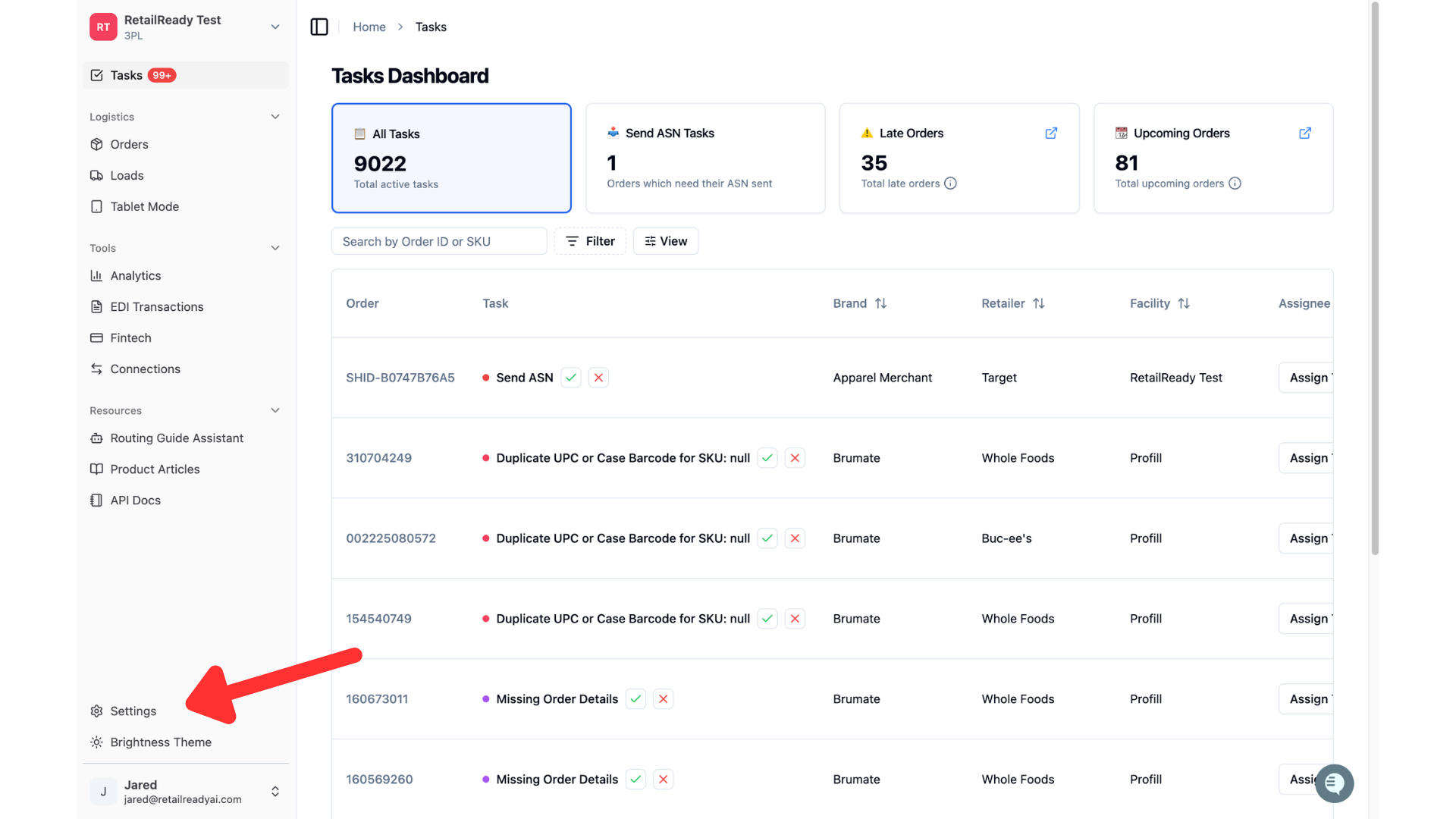Focus the Search by Order ID field
The image size is (1456, 819).
(x=439, y=241)
